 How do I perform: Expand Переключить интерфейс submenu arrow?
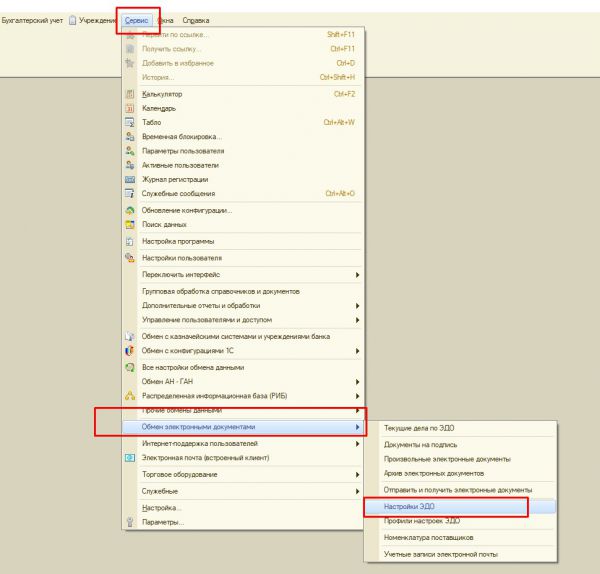[x=358, y=274]
